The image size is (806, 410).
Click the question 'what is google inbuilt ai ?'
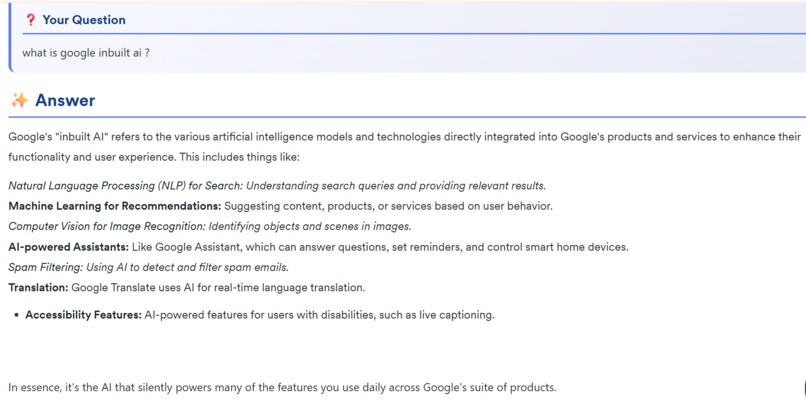click(x=86, y=53)
